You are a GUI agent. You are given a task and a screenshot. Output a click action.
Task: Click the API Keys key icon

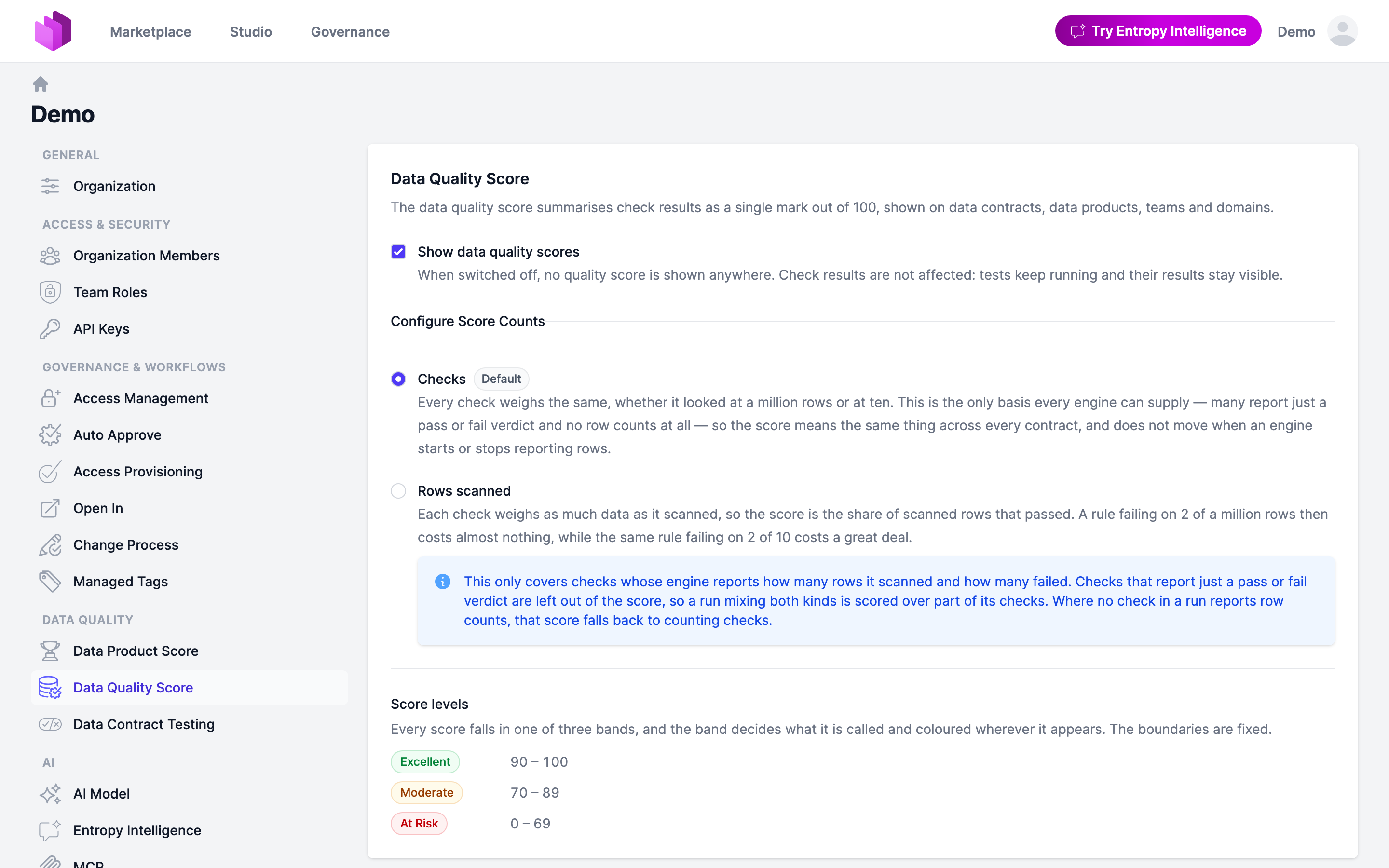(x=50, y=329)
